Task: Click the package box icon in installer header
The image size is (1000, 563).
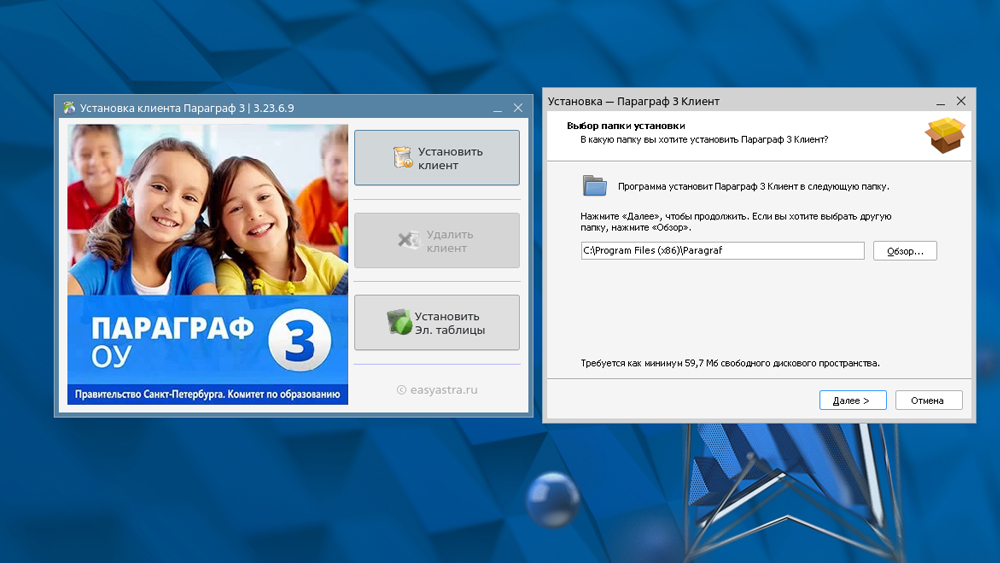Action: pyautogui.click(x=945, y=135)
